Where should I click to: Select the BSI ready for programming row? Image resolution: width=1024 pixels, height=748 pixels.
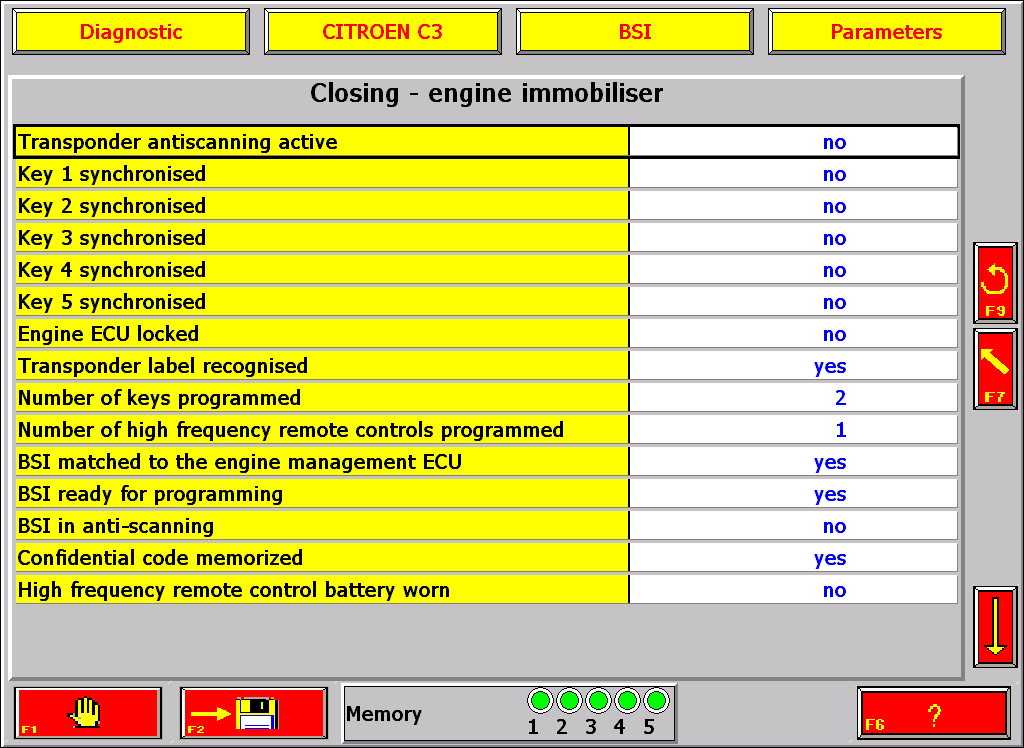487,494
